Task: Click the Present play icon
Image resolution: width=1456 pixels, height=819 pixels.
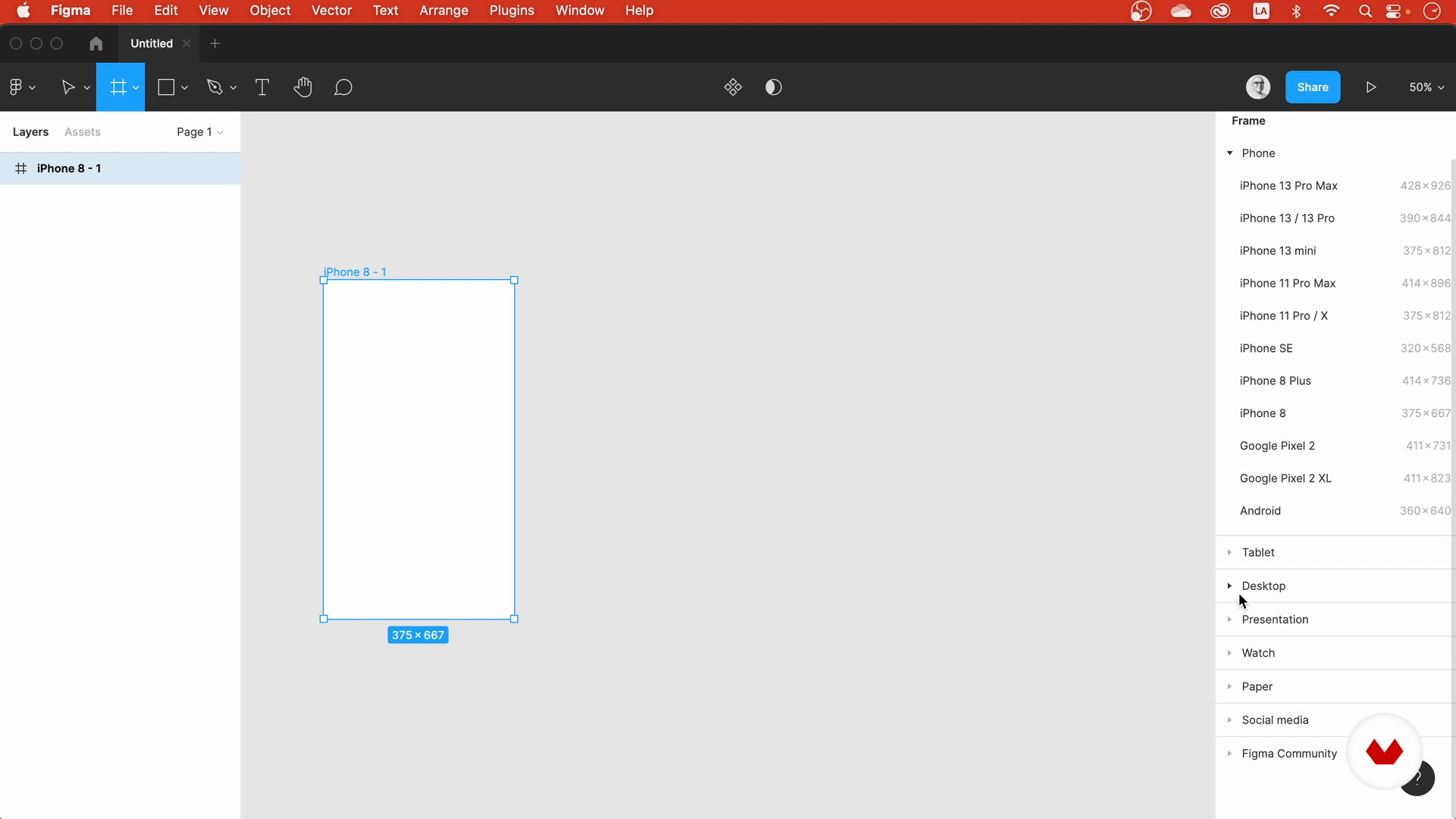Action: (1371, 87)
